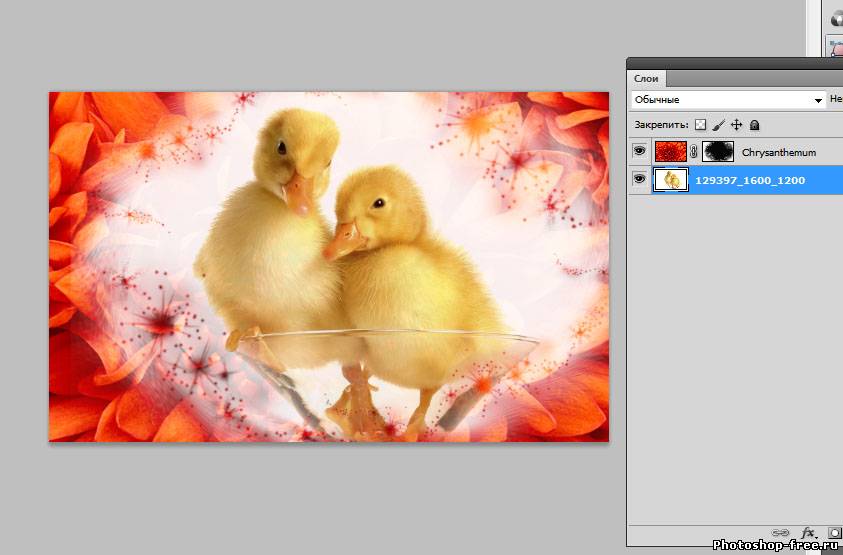Add a layer mask using bottom icon

835,533
